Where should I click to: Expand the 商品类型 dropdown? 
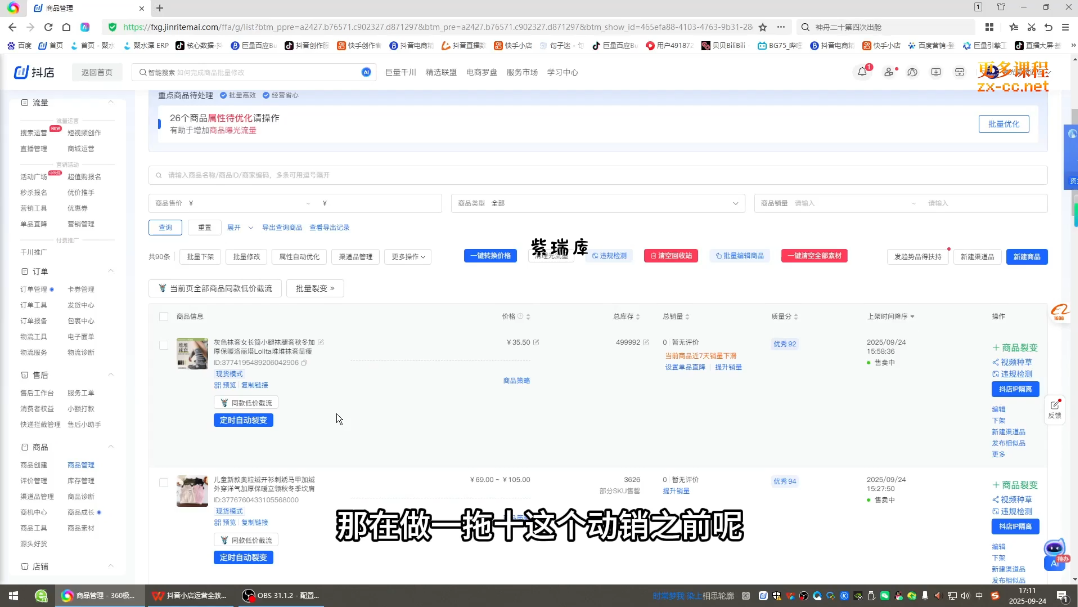click(598, 203)
